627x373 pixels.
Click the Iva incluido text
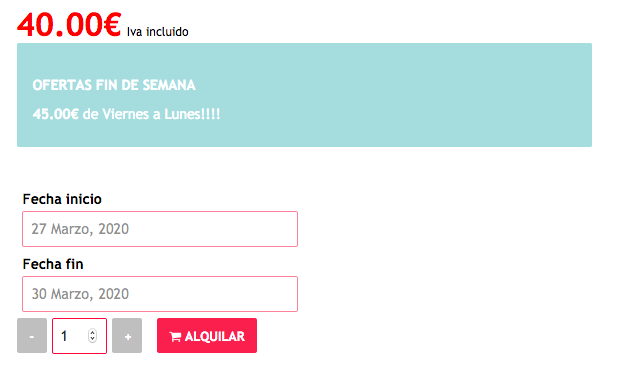click(x=158, y=32)
